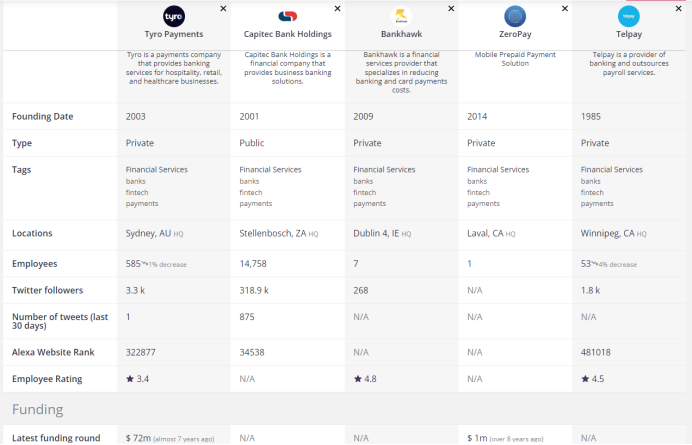Close the Telpay column
This screenshot has width=692, height=445.
coord(678,8)
